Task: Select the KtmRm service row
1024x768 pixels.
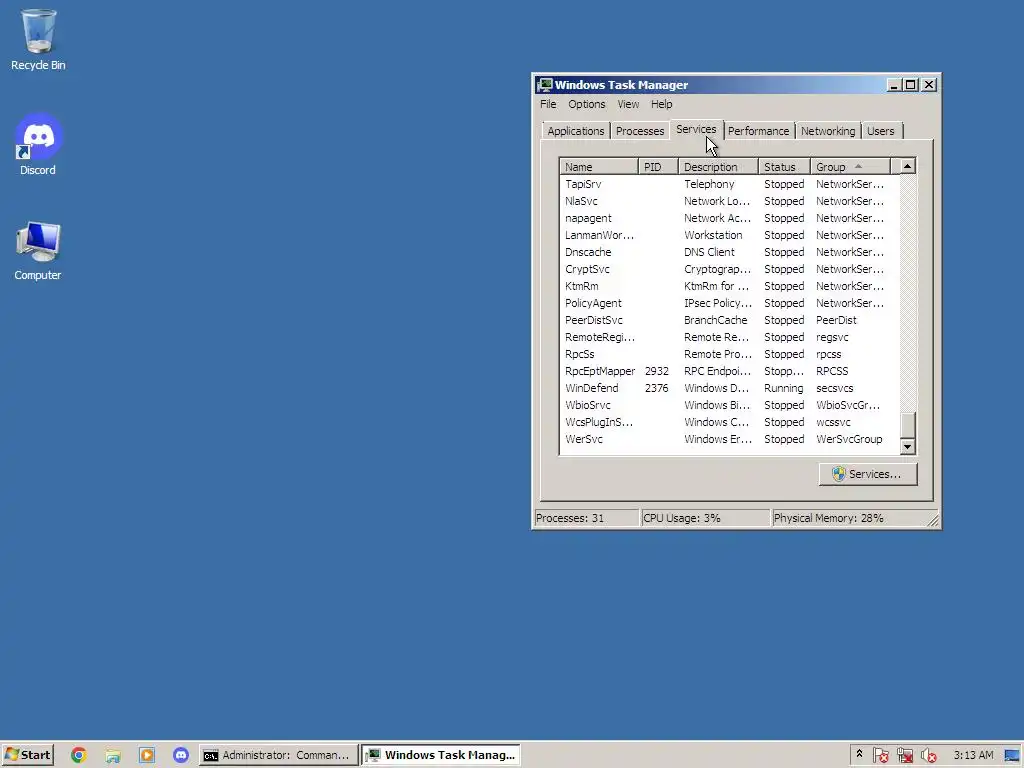Action: click(x=729, y=286)
